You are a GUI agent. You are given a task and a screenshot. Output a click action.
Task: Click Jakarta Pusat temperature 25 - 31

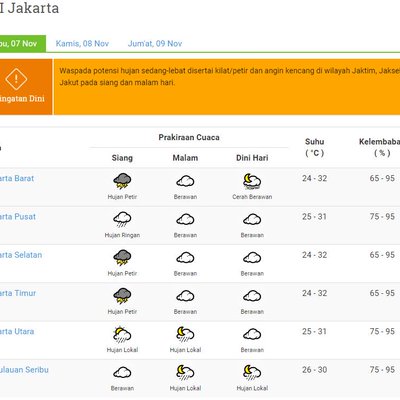click(315, 217)
